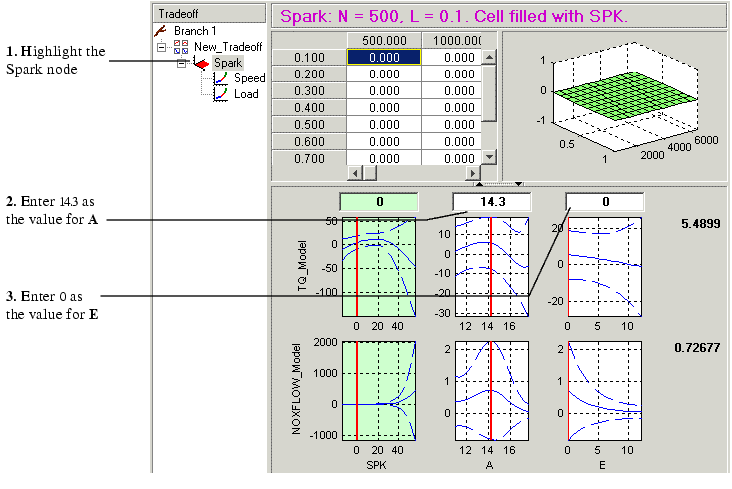
Task: Click the 0.500 row header
Action: [309, 125]
